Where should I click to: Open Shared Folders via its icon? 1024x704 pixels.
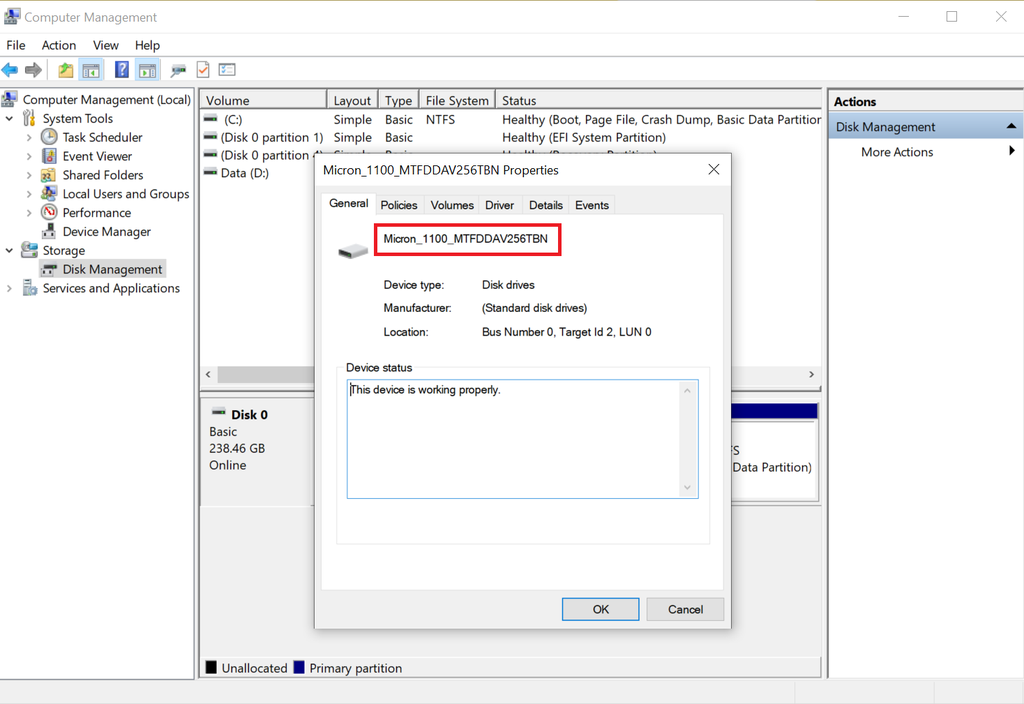click(48, 175)
